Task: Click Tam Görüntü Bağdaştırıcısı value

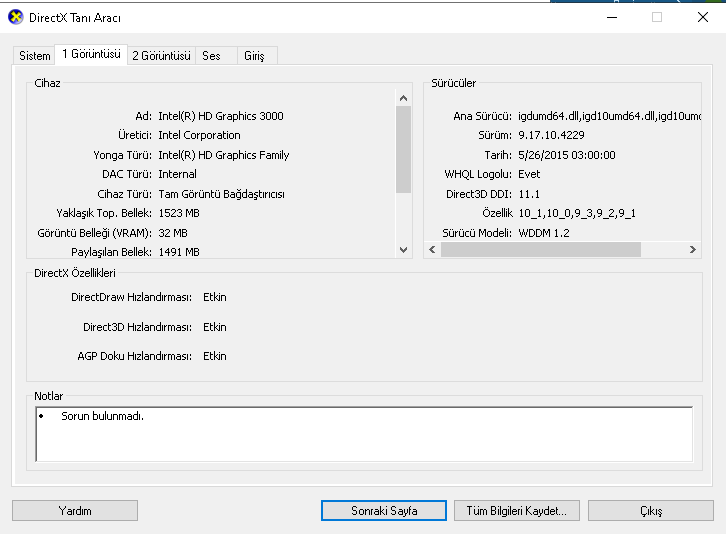Action: coord(221,194)
